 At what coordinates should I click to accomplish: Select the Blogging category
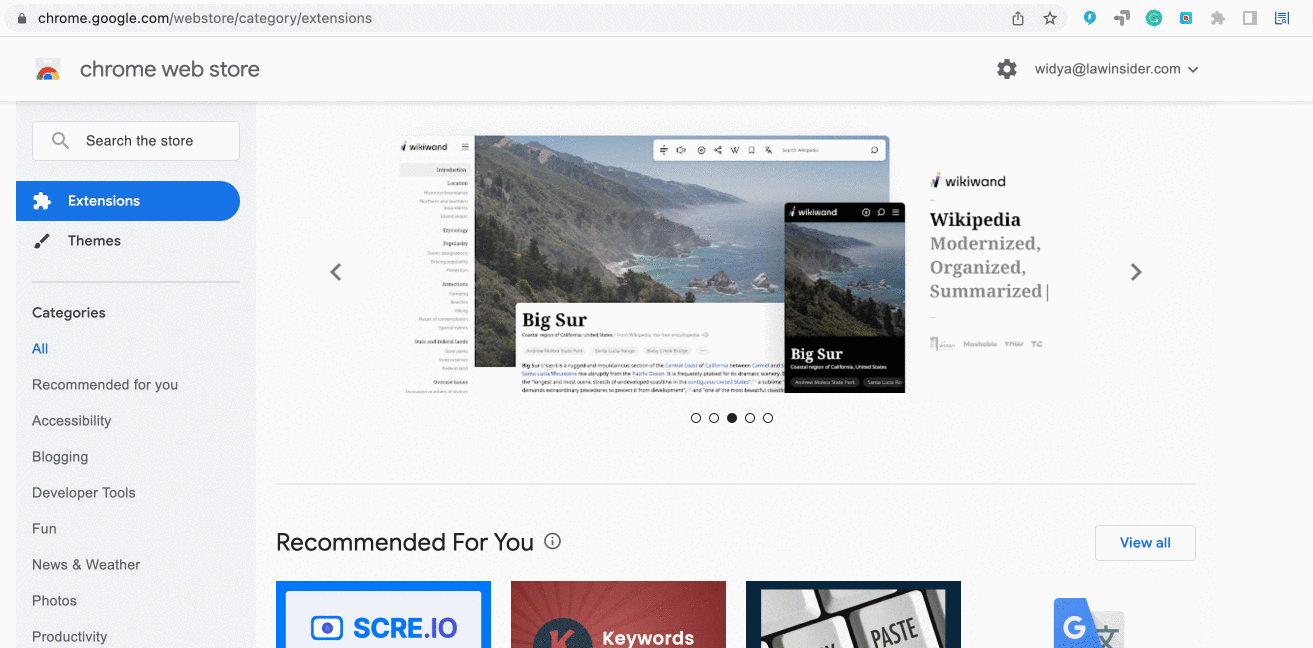coord(60,457)
